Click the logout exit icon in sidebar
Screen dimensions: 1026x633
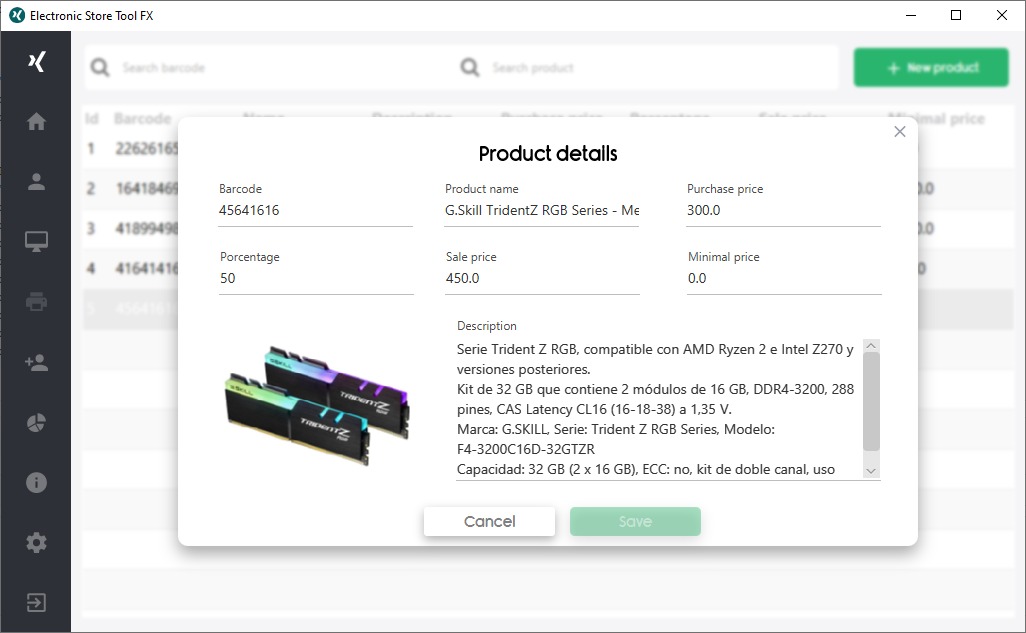point(36,602)
